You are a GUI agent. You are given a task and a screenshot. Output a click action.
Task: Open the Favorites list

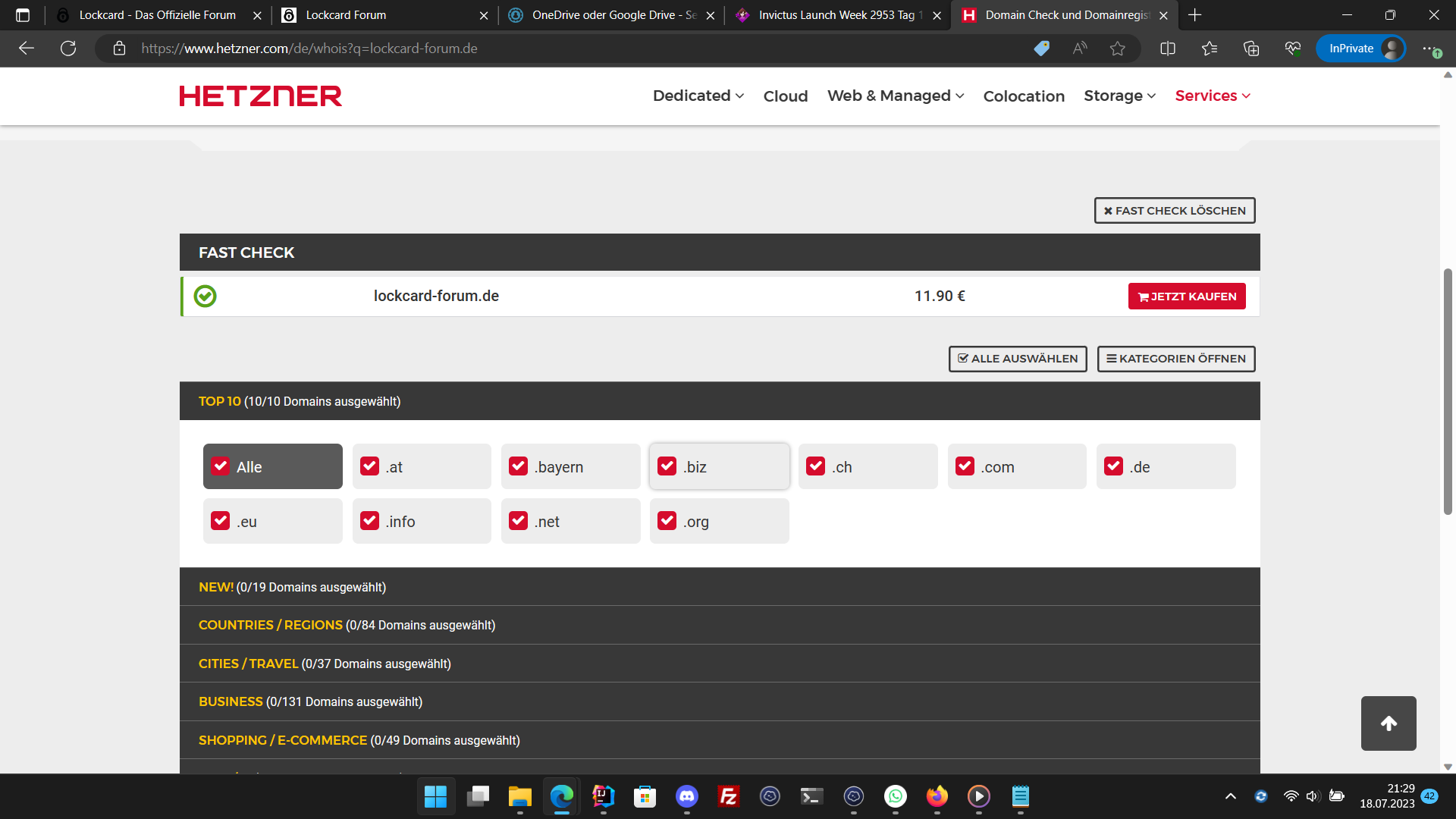coord(1210,49)
